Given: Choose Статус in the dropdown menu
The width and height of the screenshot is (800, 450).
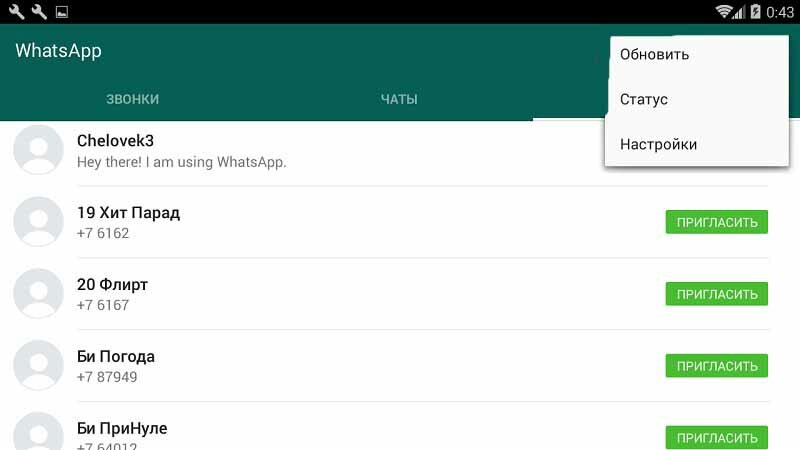Looking at the screenshot, I should click(644, 99).
